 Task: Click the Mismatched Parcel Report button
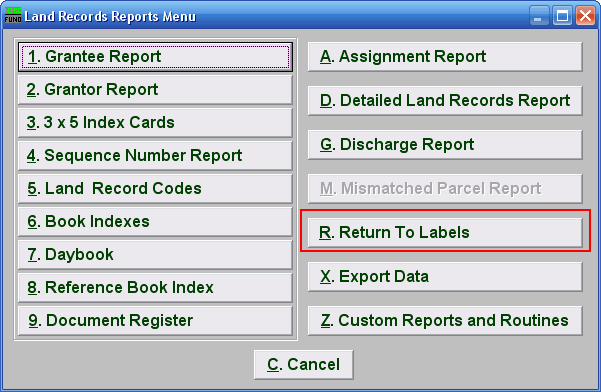tap(445, 189)
